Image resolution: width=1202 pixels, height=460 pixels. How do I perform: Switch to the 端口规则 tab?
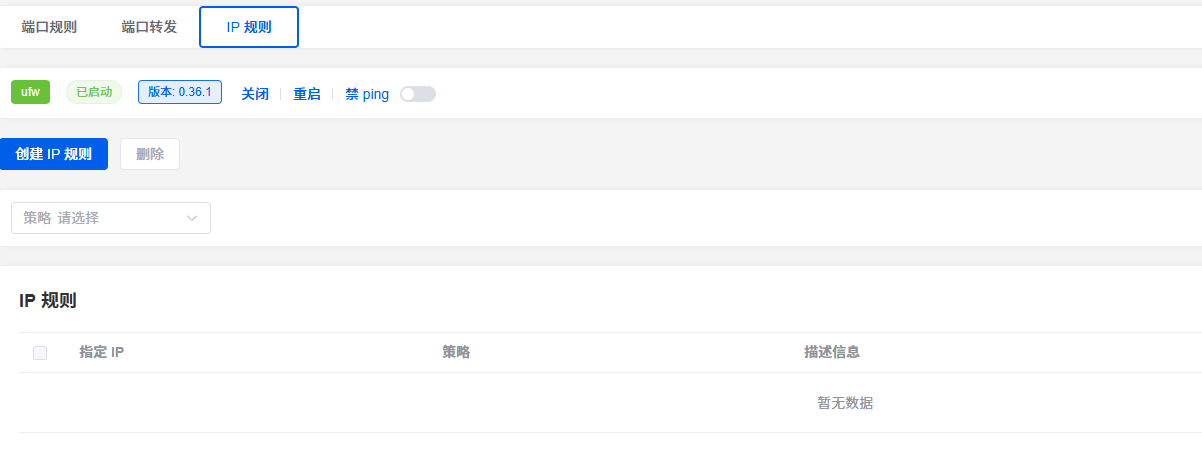(x=49, y=27)
